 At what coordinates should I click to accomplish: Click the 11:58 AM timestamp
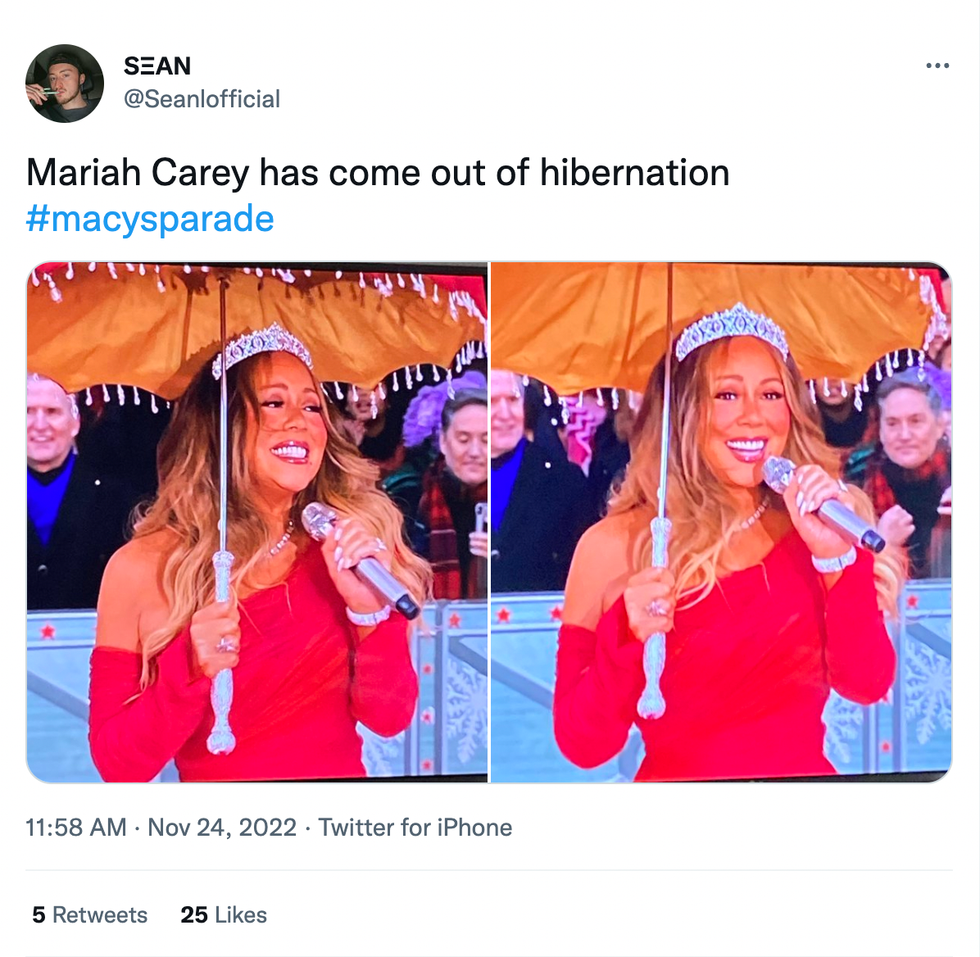coord(76,827)
